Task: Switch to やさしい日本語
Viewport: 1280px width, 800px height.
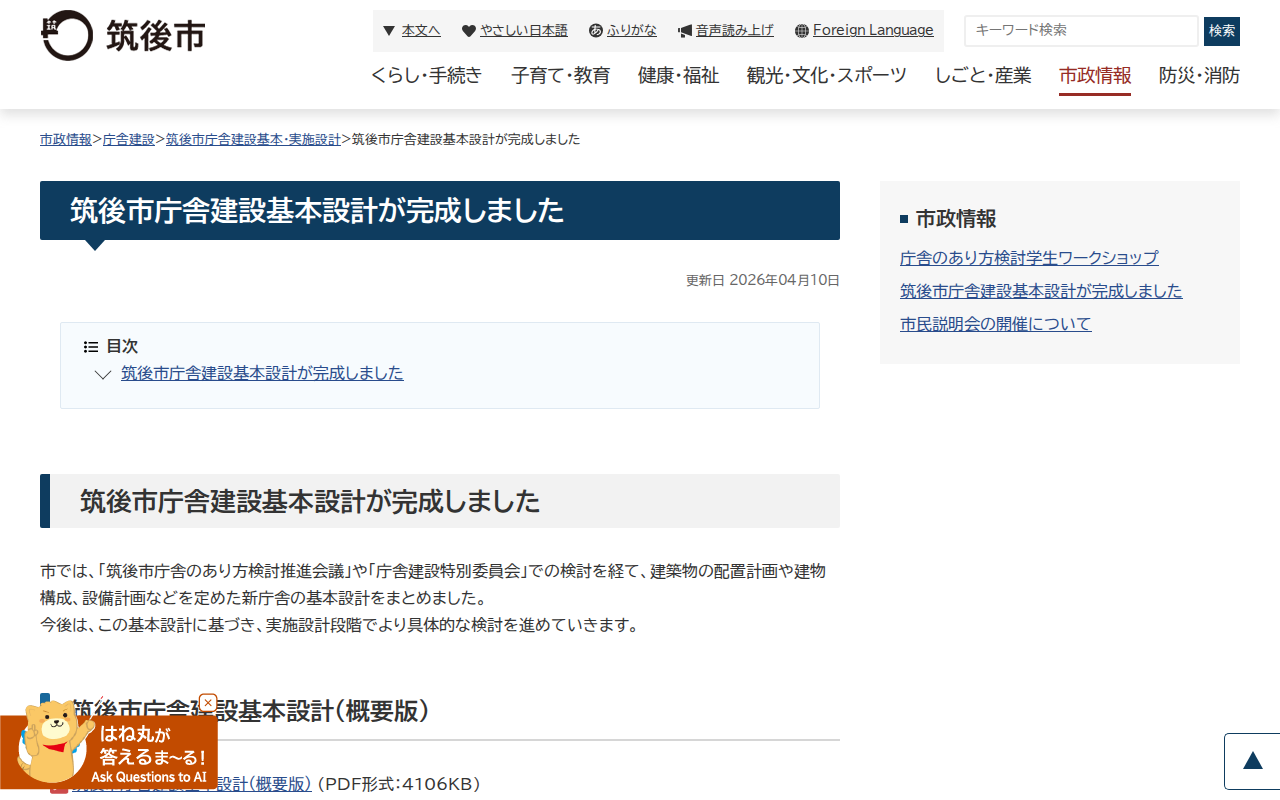Action: coord(523,31)
